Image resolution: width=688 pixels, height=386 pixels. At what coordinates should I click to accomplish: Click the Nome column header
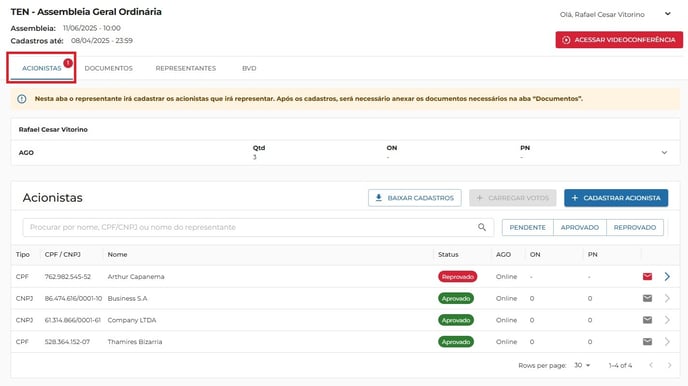point(117,254)
